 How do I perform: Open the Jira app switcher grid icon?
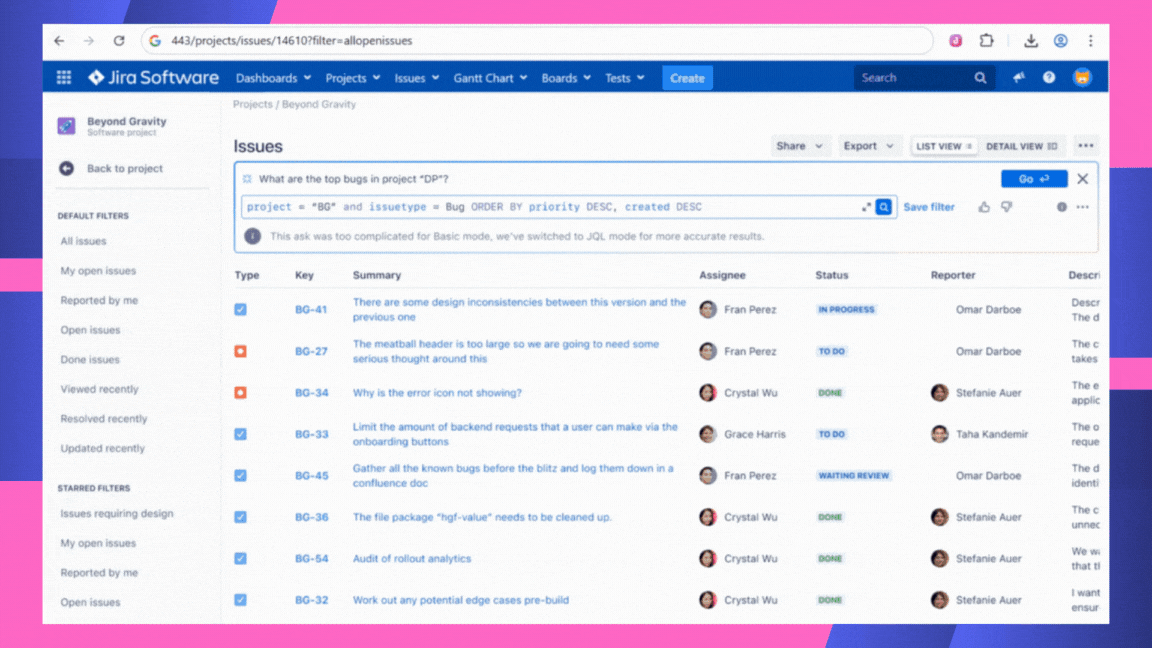click(x=64, y=78)
